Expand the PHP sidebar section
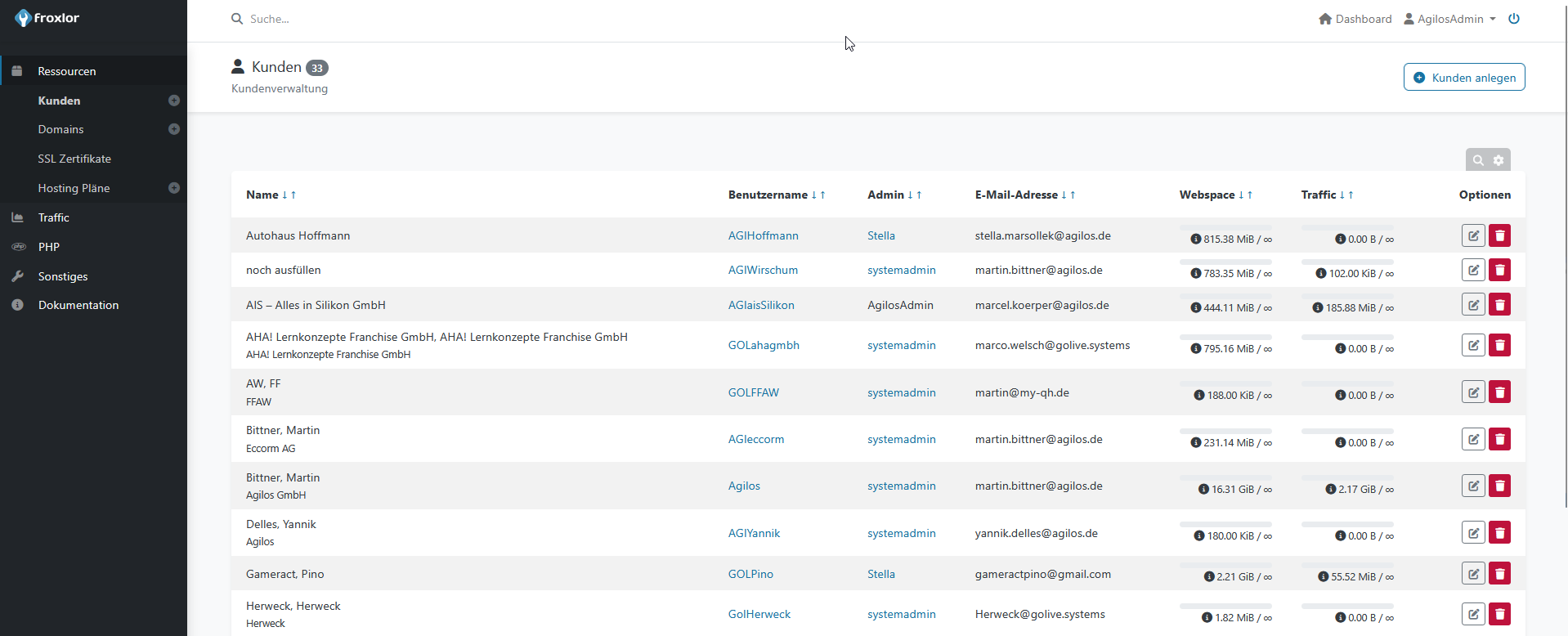 (94, 247)
